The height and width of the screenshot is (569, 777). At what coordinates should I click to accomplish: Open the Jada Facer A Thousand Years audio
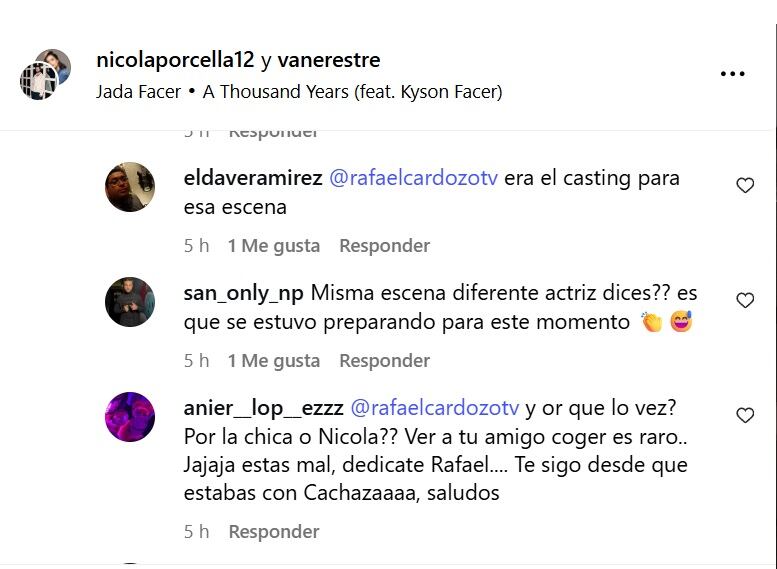coord(299,92)
